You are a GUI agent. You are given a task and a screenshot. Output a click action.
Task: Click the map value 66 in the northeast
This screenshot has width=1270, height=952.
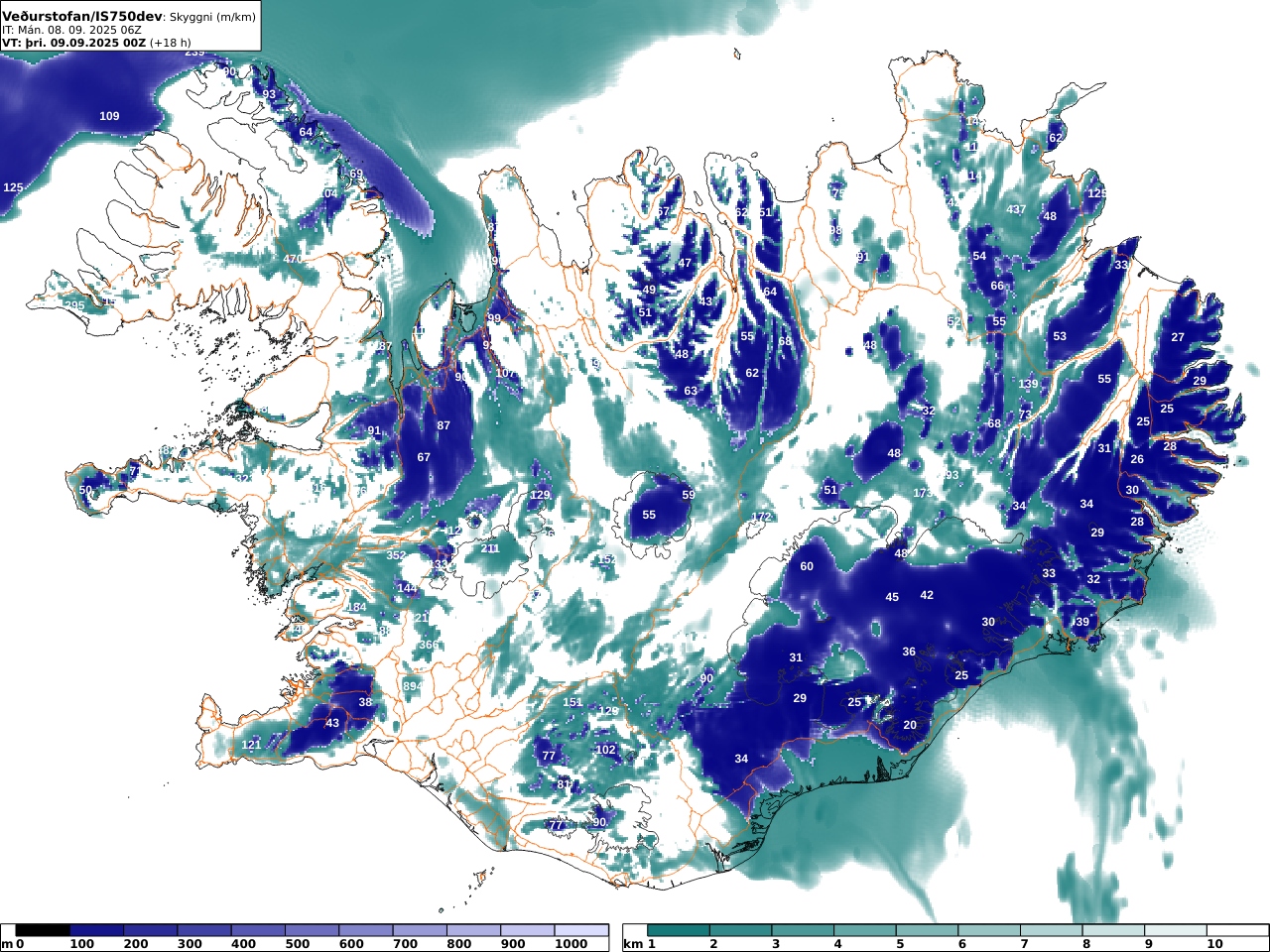tap(997, 286)
